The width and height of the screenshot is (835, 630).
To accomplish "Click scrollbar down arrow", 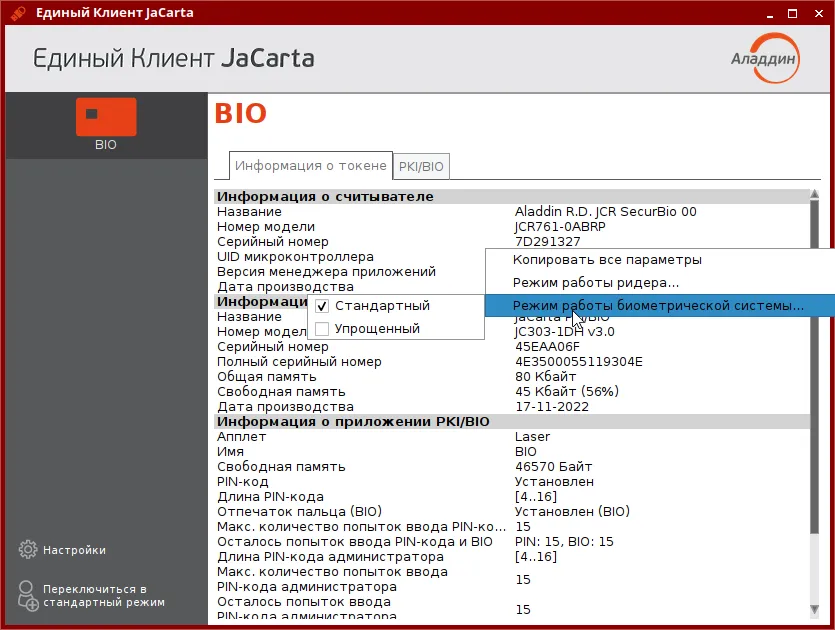I will pyautogui.click(x=814, y=609).
